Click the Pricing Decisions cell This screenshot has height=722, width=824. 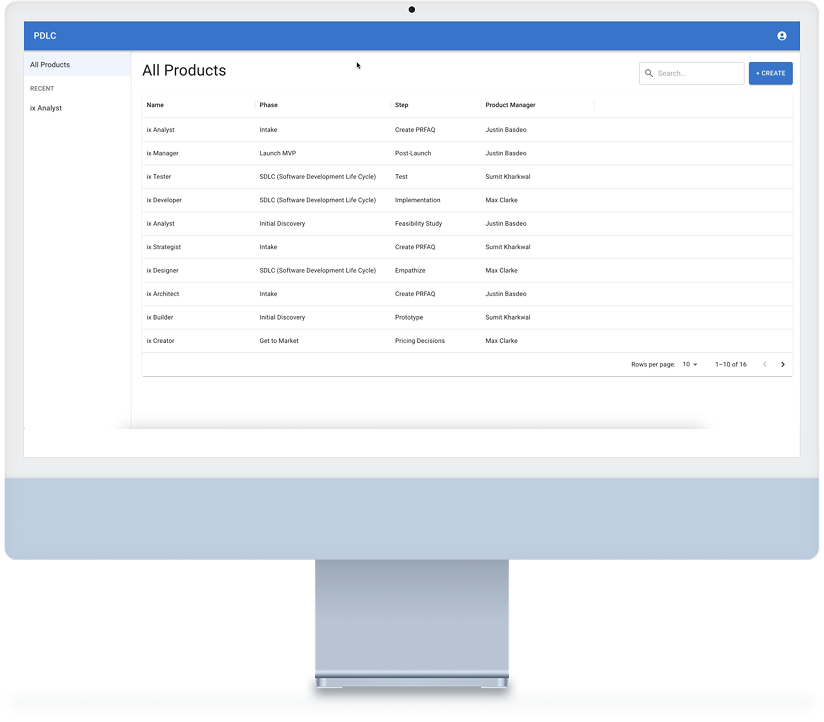point(419,341)
